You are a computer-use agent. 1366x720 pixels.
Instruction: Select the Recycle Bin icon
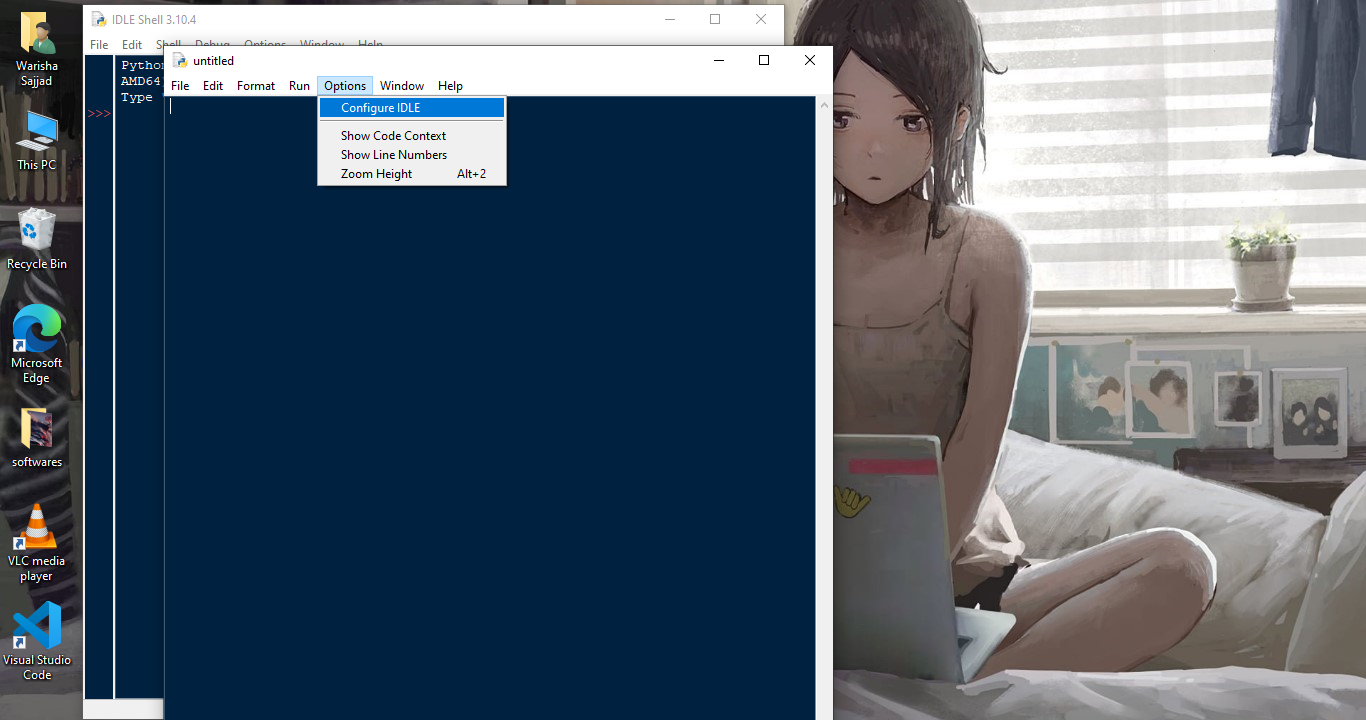[37, 239]
